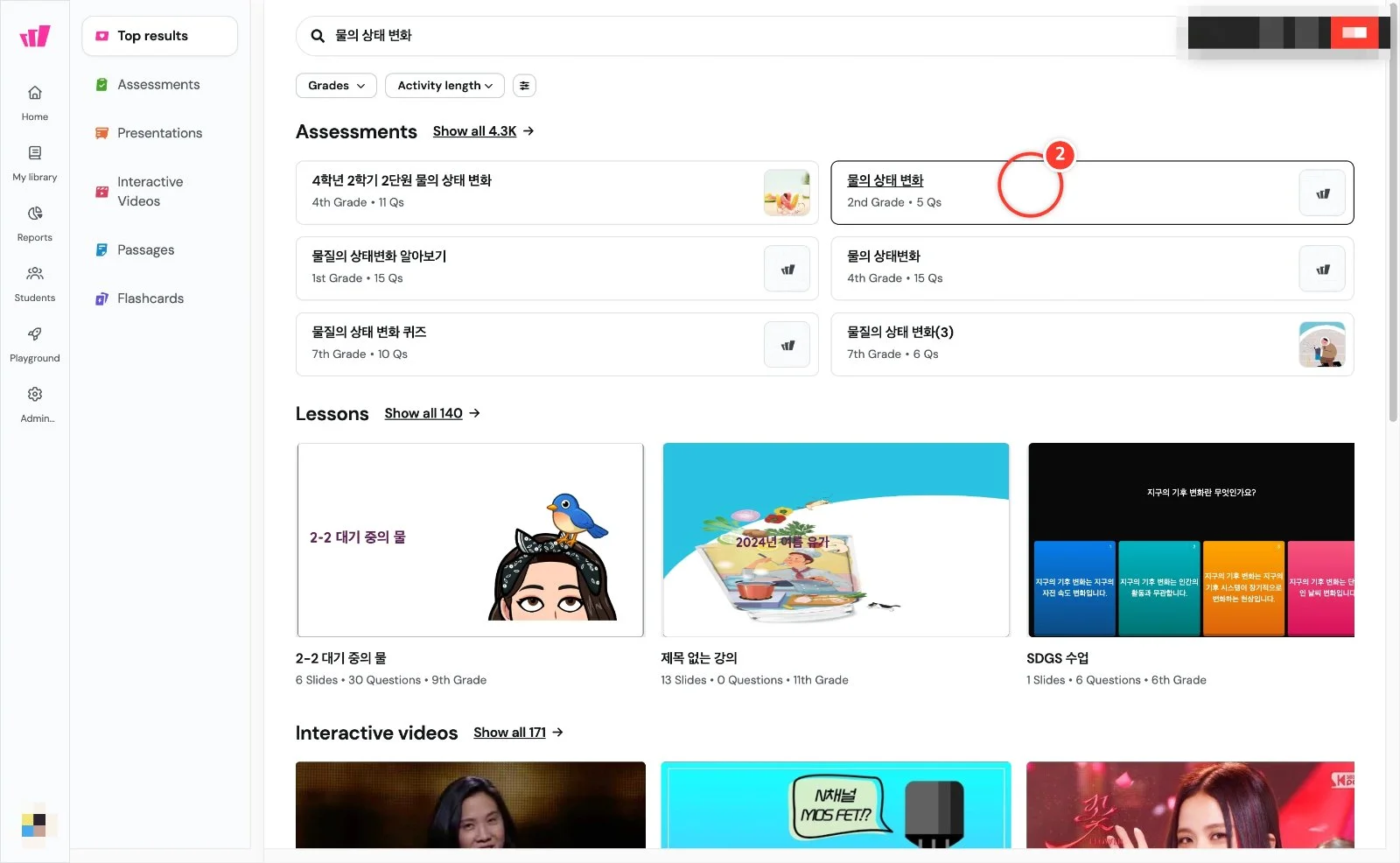
Task: Open the Playground section
Action: [x=35, y=344]
